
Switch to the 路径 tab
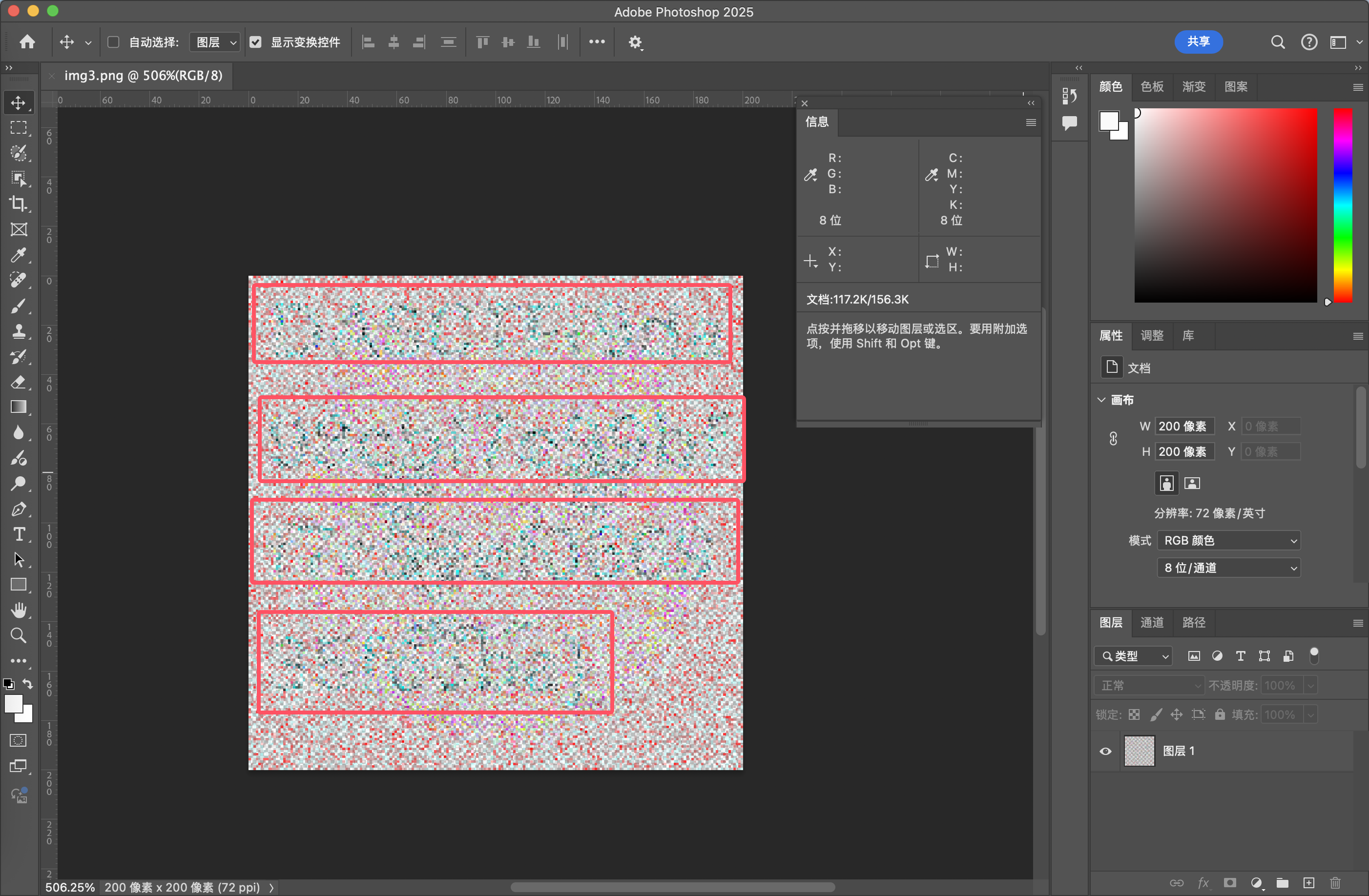pos(1194,622)
